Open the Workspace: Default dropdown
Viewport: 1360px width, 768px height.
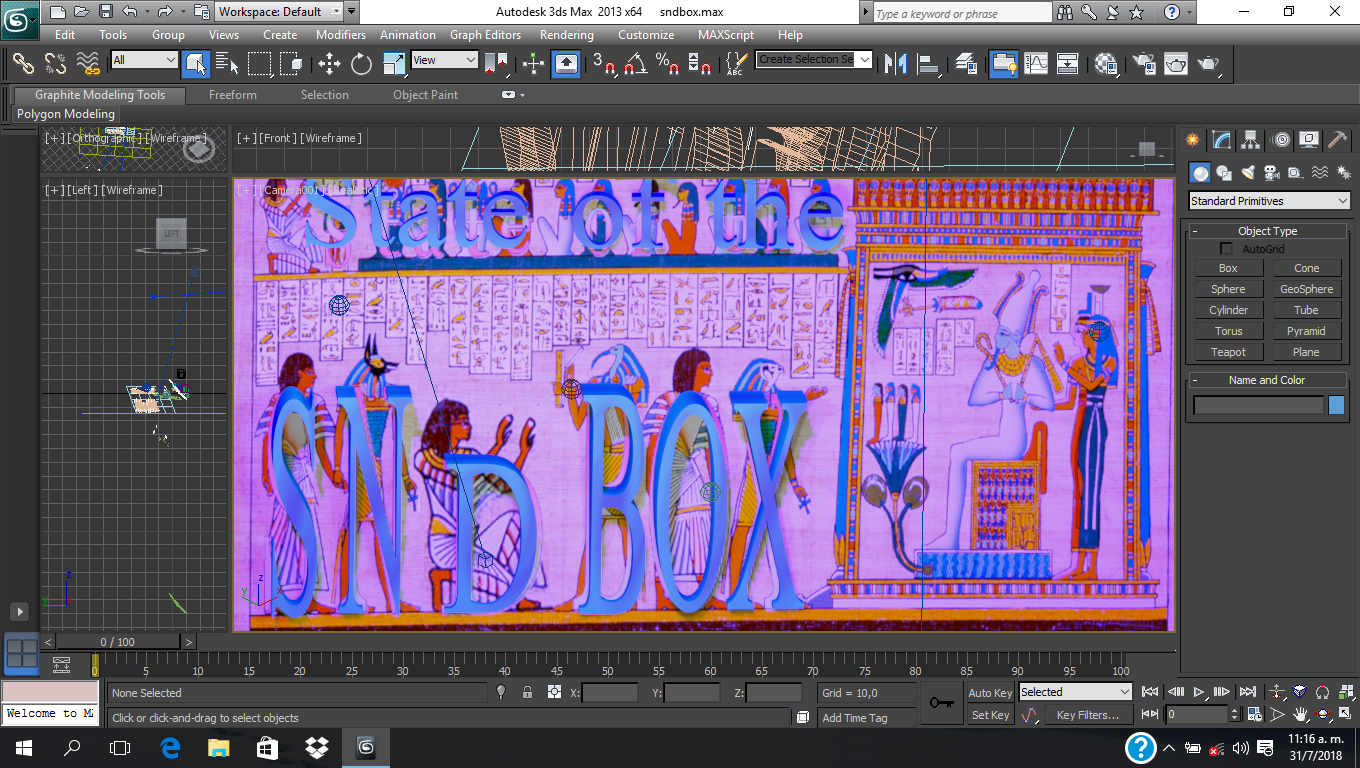pos(279,12)
